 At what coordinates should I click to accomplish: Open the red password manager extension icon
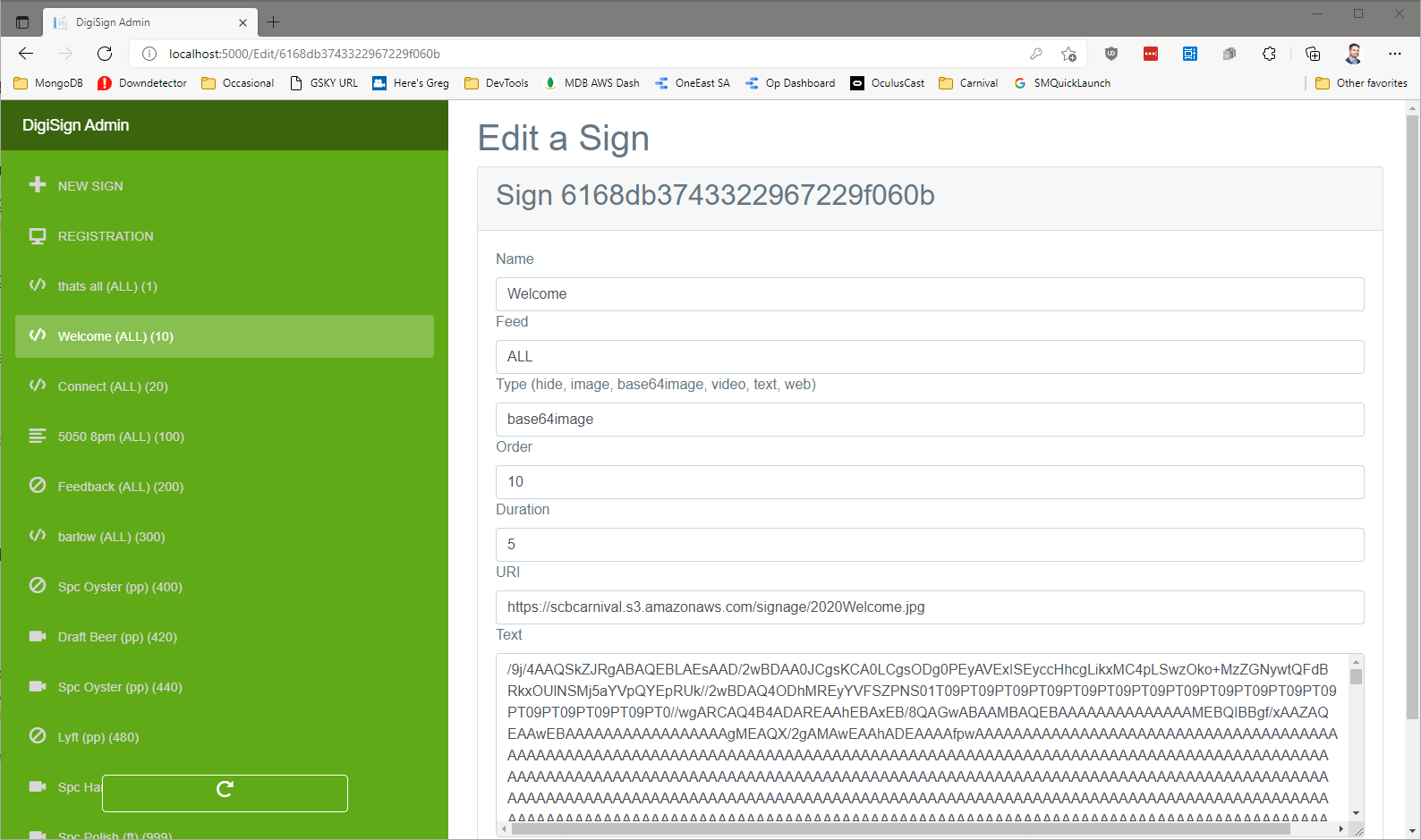coord(1151,54)
